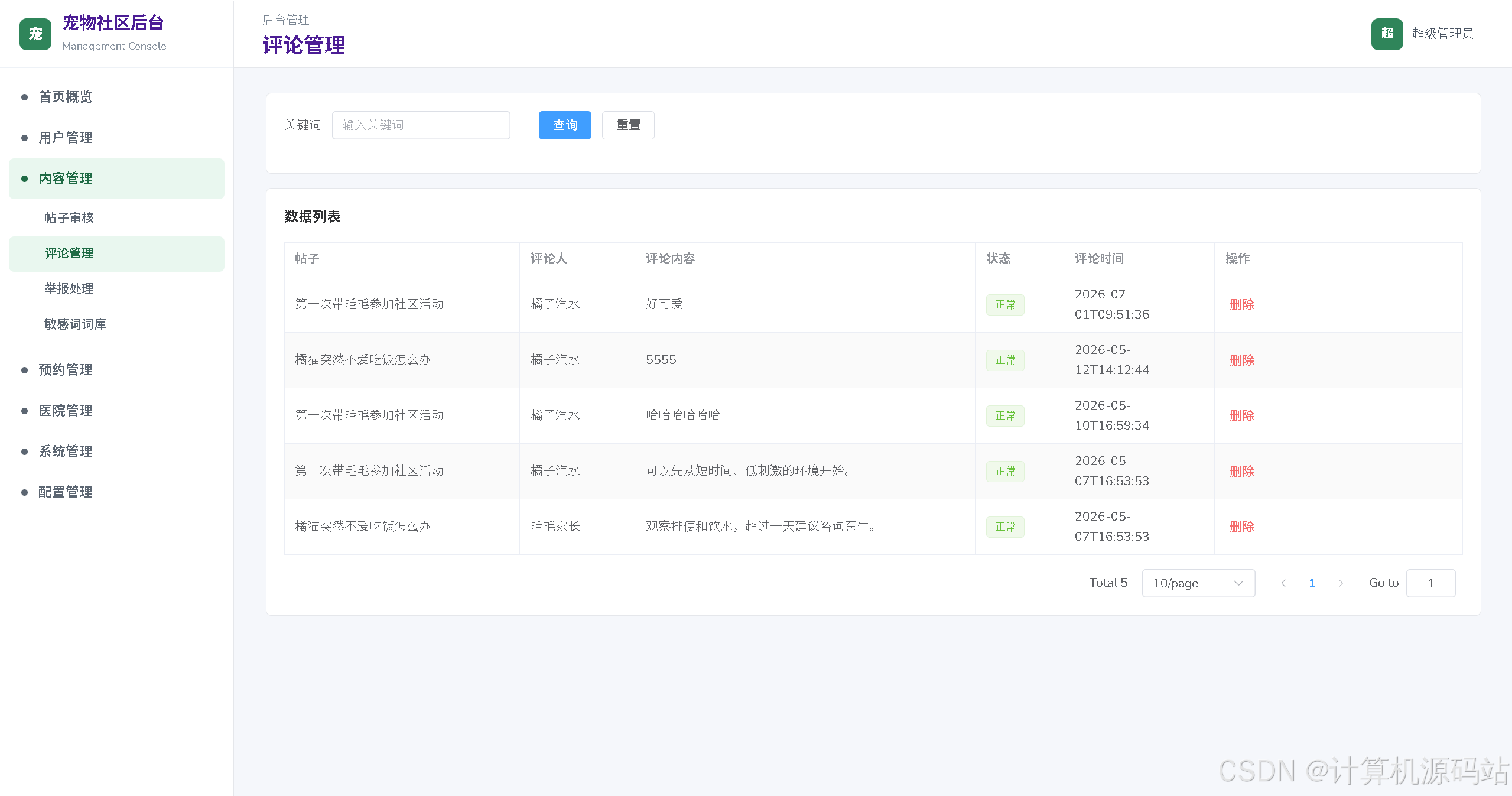The image size is (1512, 796).
Task: Click timestamp 2026-05-10T16:59:34
Action: (1112, 415)
